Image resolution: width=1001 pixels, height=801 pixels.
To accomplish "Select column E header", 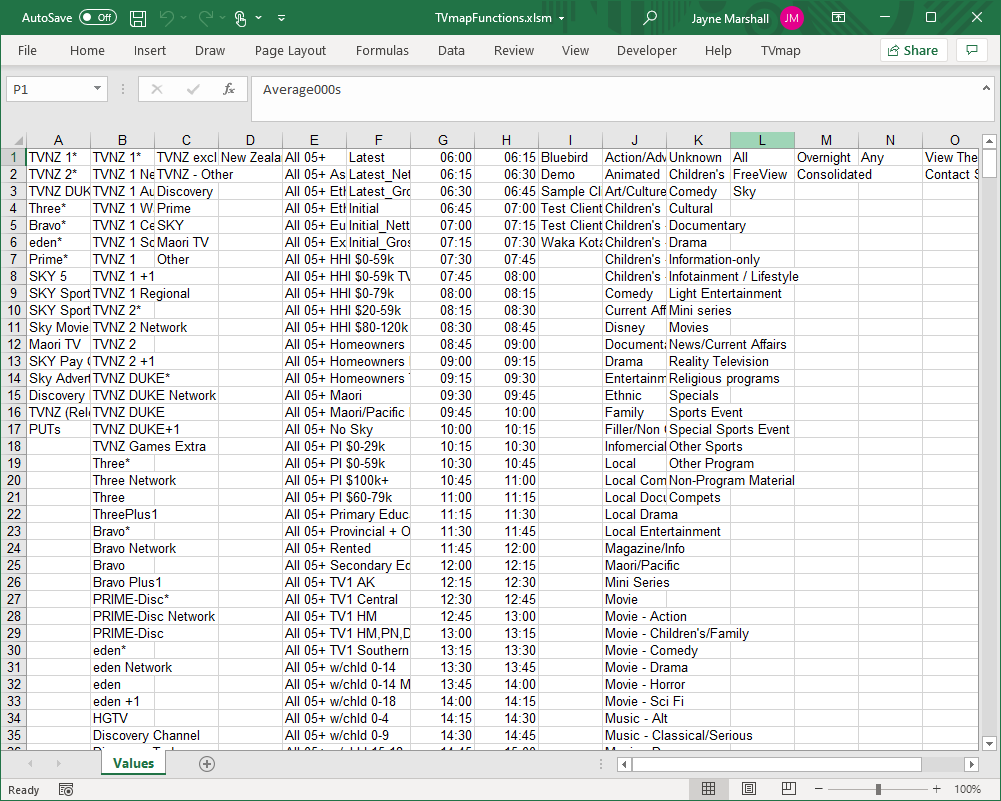I will pyautogui.click(x=314, y=140).
